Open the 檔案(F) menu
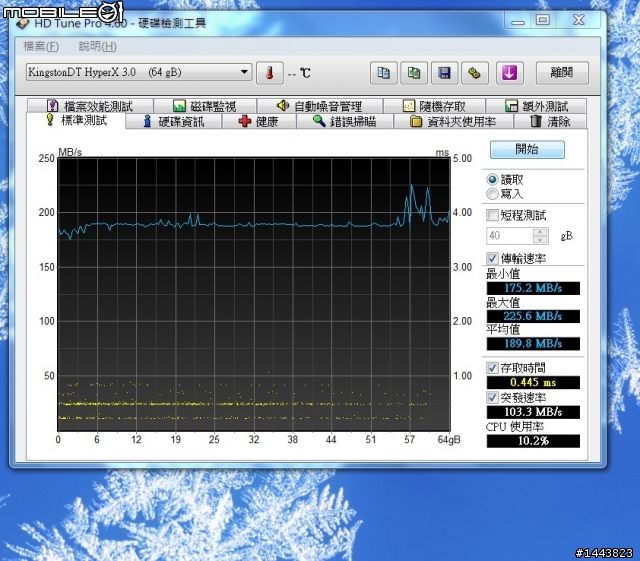 pos(41,47)
